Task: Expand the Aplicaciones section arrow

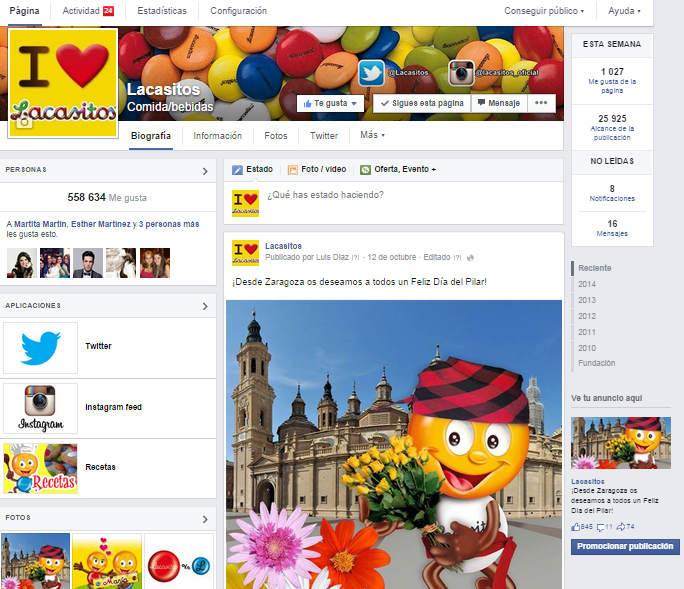Action: pyautogui.click(x=205, y=306)
